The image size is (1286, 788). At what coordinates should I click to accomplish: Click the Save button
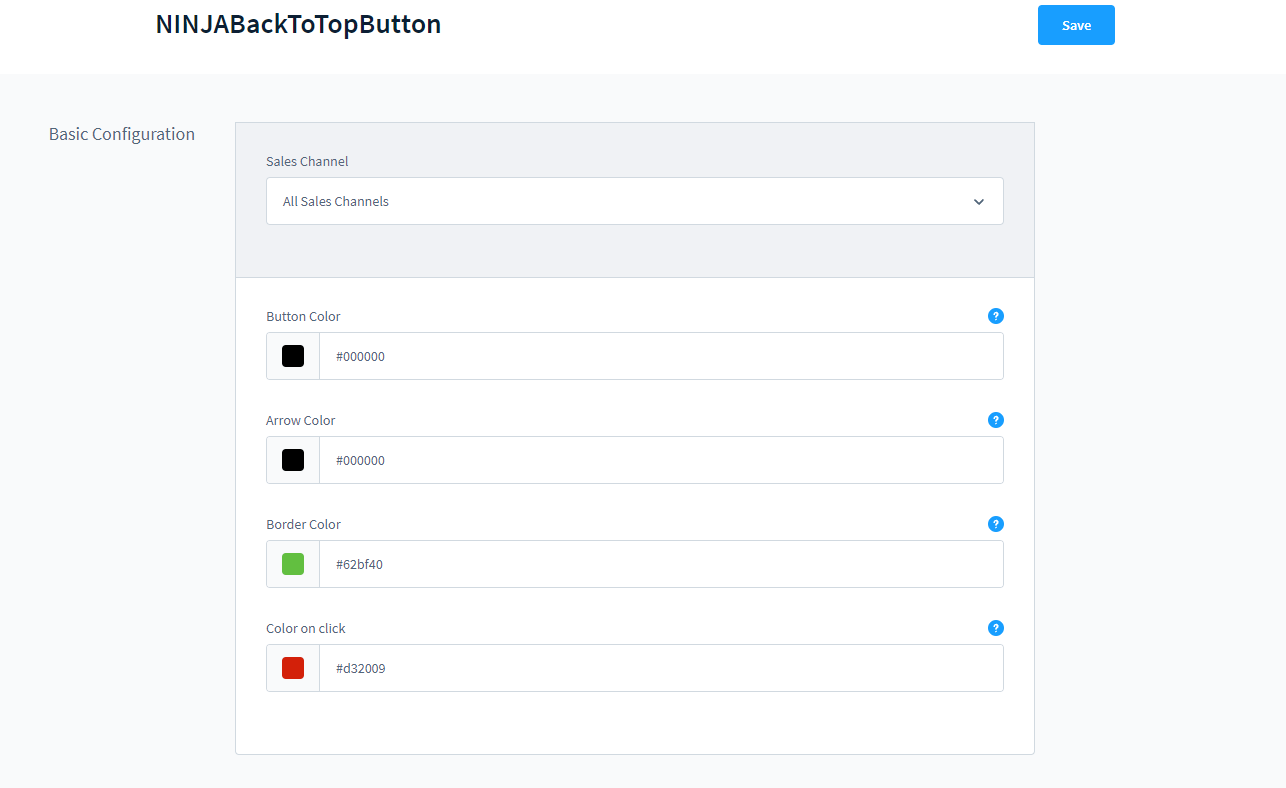coord(1076,25)
